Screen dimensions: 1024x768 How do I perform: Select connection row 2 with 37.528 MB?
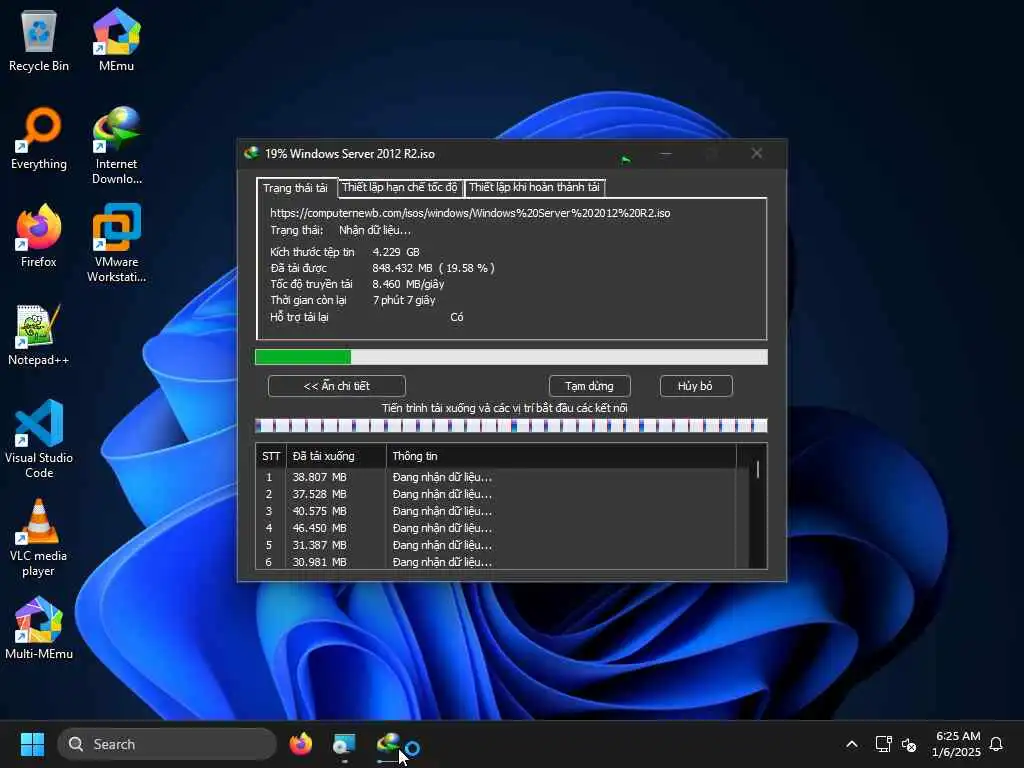496,494
